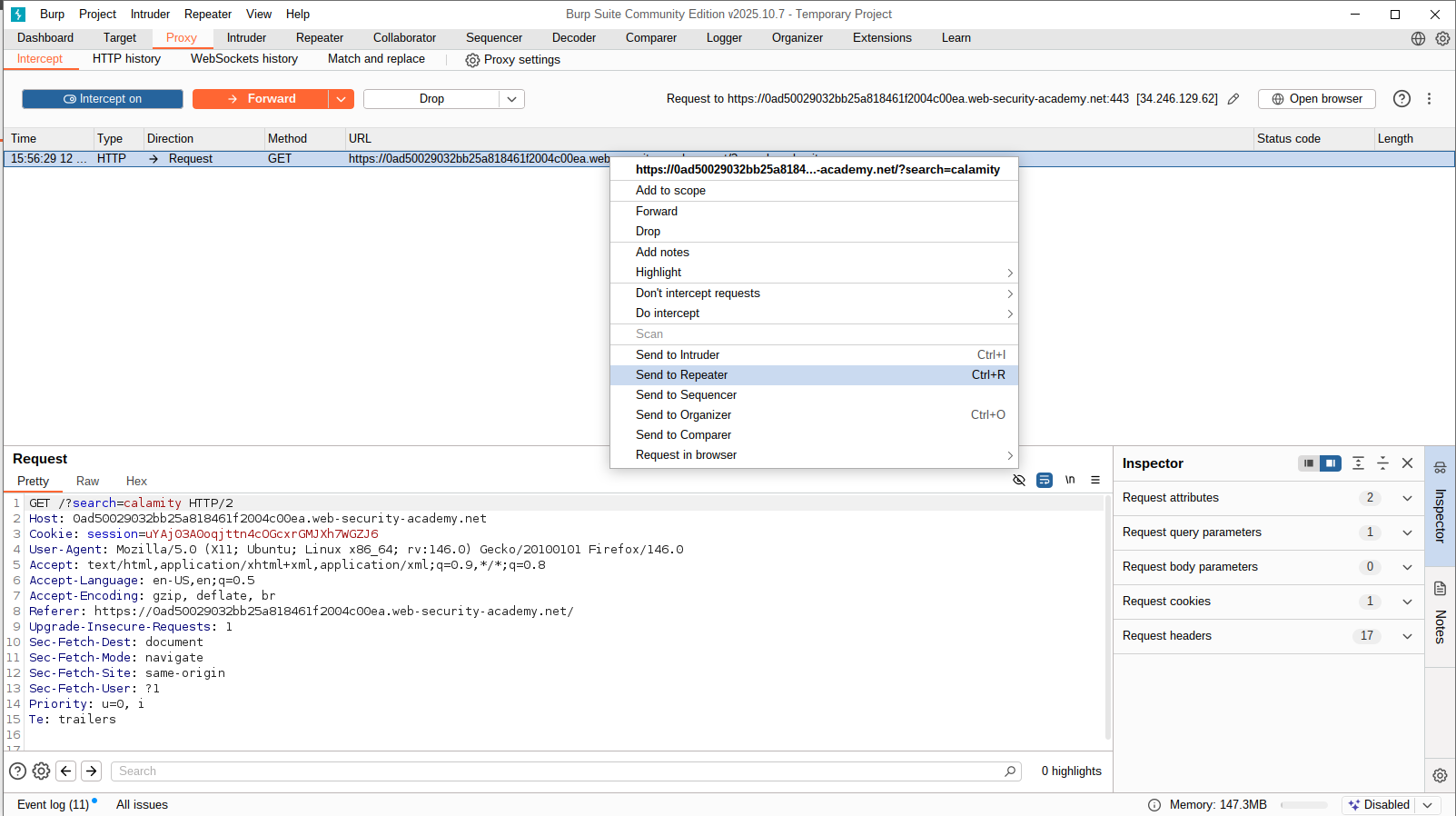The height and width of the screenshot is (816, 1456).
Task: Open the three-dot options menu
Action: pyautogui.click(x=1429, y=99)
